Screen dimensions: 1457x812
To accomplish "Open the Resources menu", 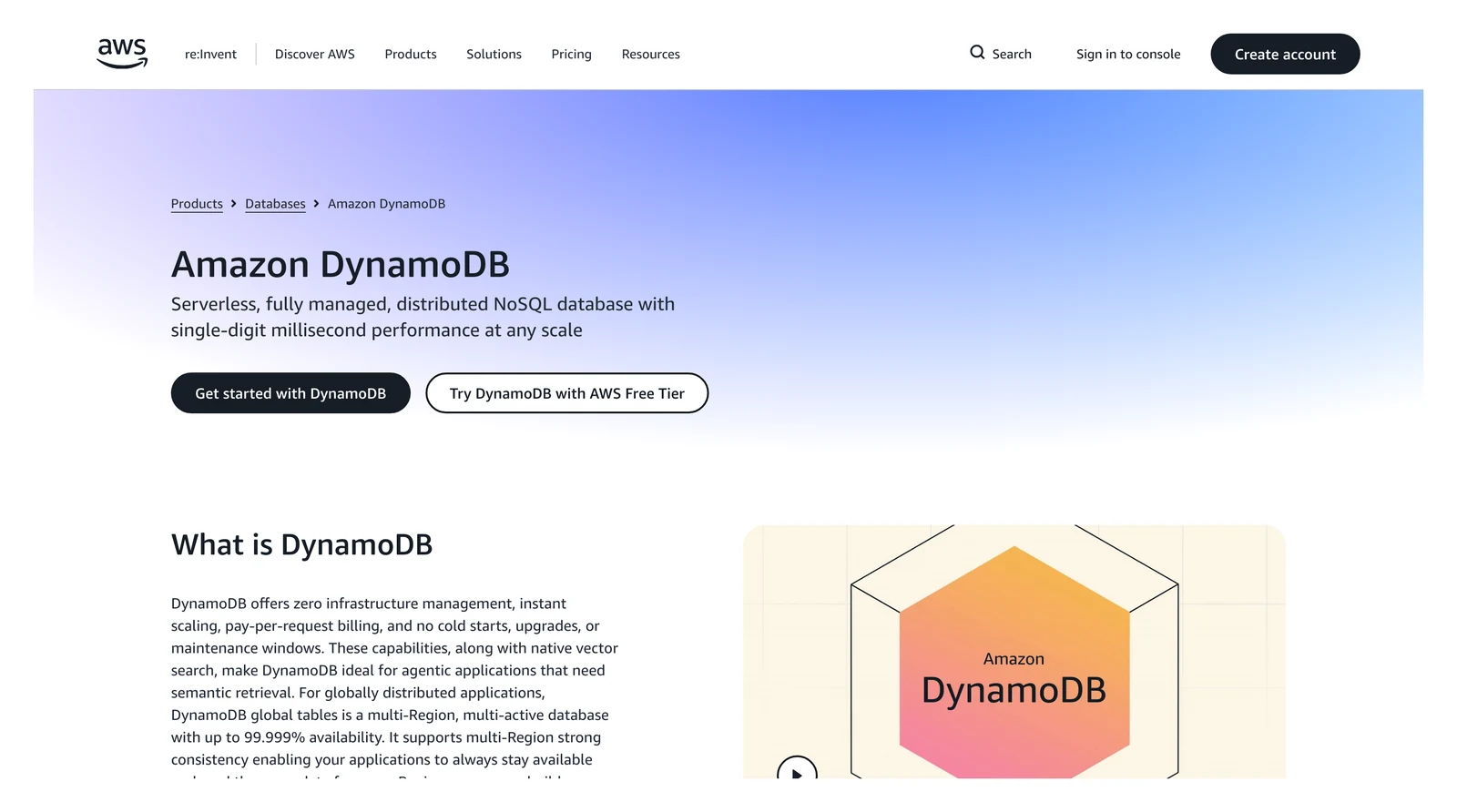I will click(651, 55).
